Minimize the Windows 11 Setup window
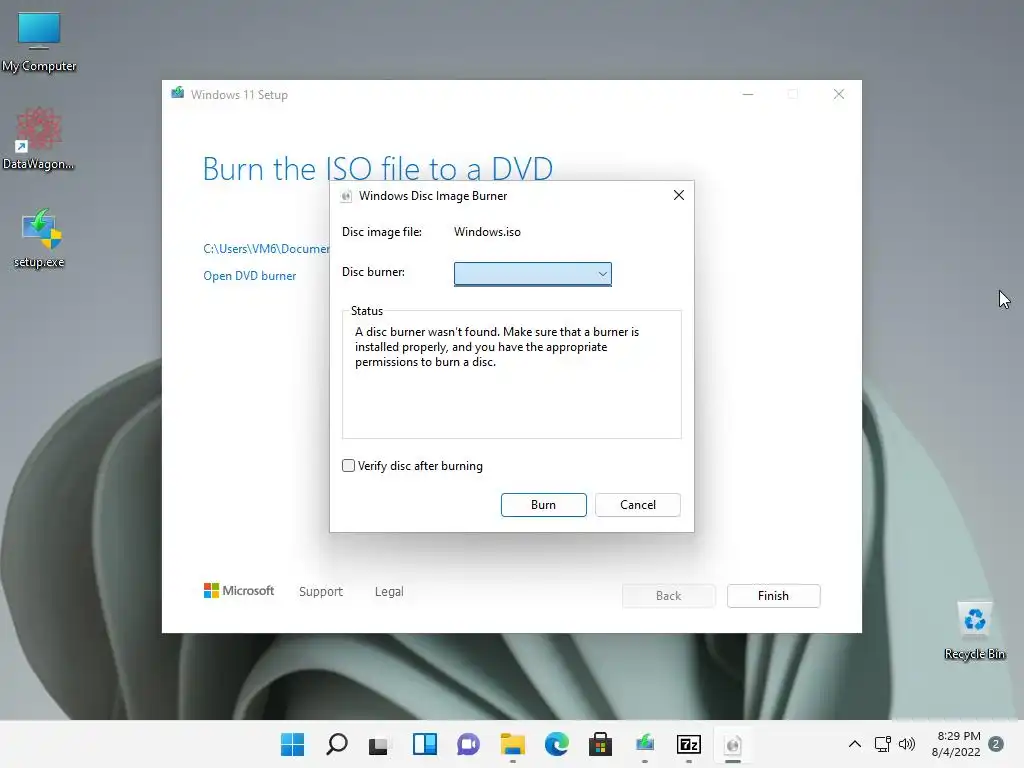The height and width of the screenshot is (768, 1024). pyautogui.click(x=748, y=94)
